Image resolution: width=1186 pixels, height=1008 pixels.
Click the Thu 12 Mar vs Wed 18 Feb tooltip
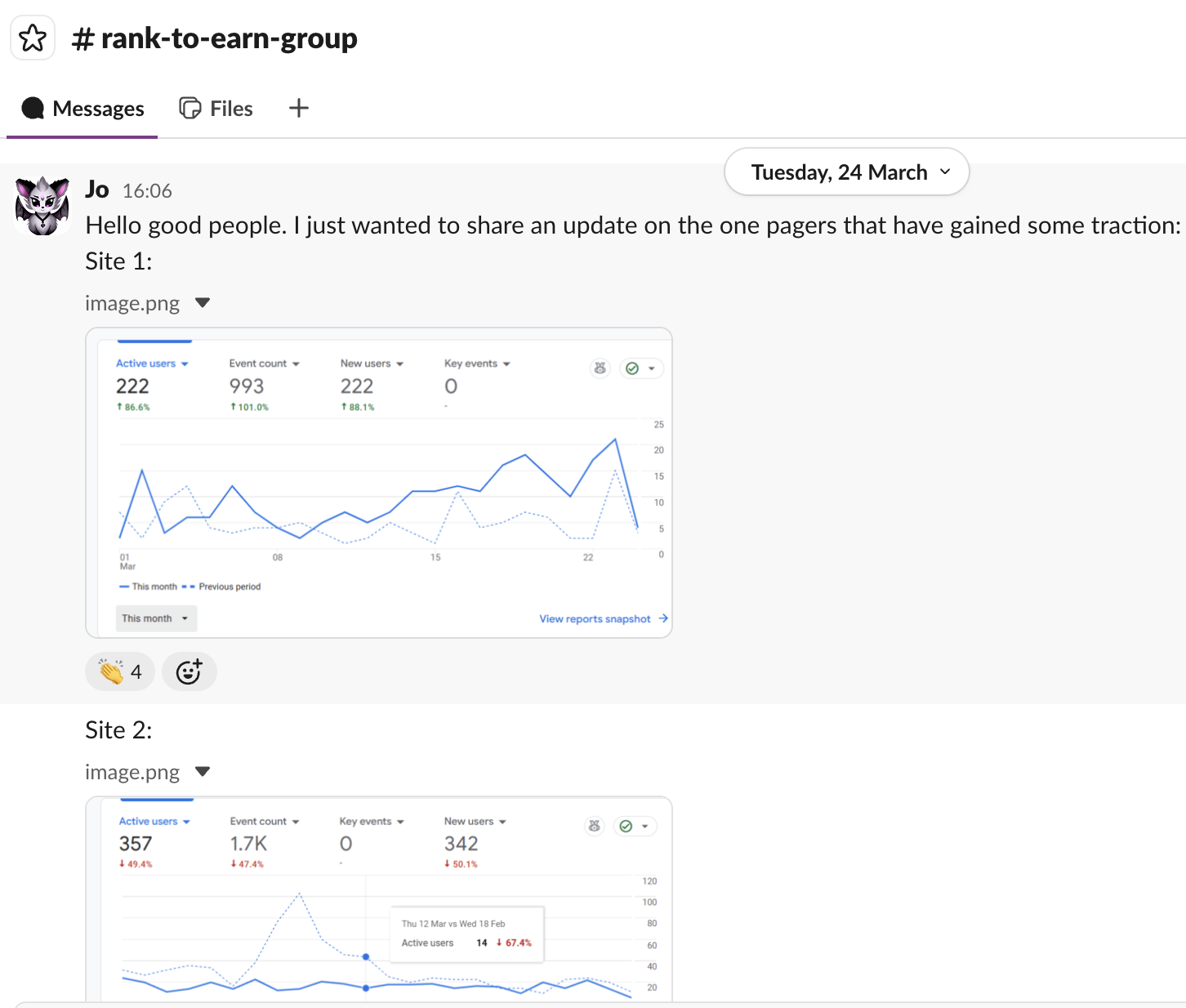467,934
